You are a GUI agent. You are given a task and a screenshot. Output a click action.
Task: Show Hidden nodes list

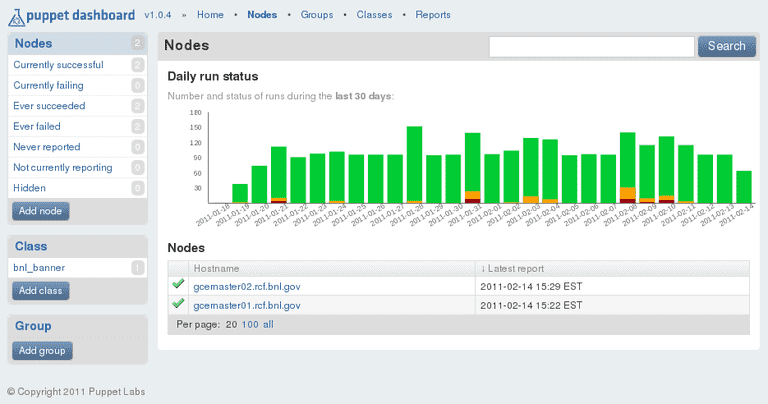tap(29, 188)
